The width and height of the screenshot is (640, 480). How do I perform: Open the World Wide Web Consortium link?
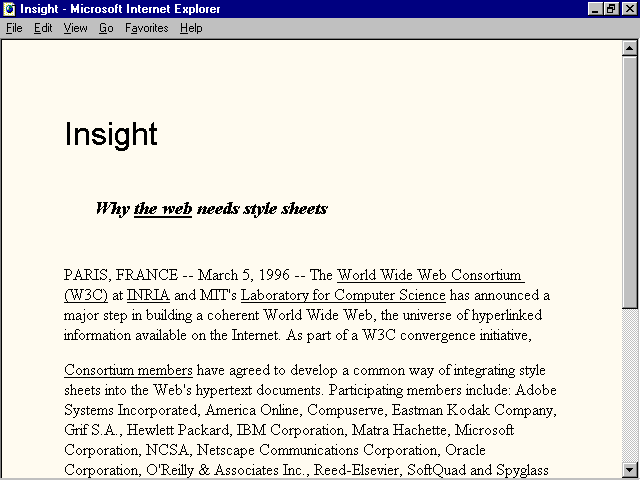pos(430,275)
